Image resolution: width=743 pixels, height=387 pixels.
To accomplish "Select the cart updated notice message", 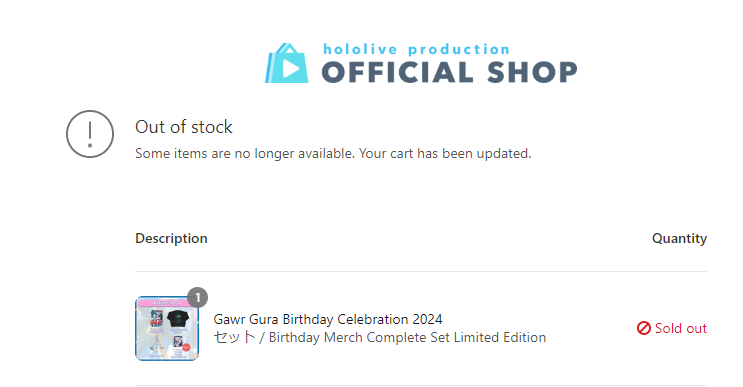I will [x=333, y=153].
